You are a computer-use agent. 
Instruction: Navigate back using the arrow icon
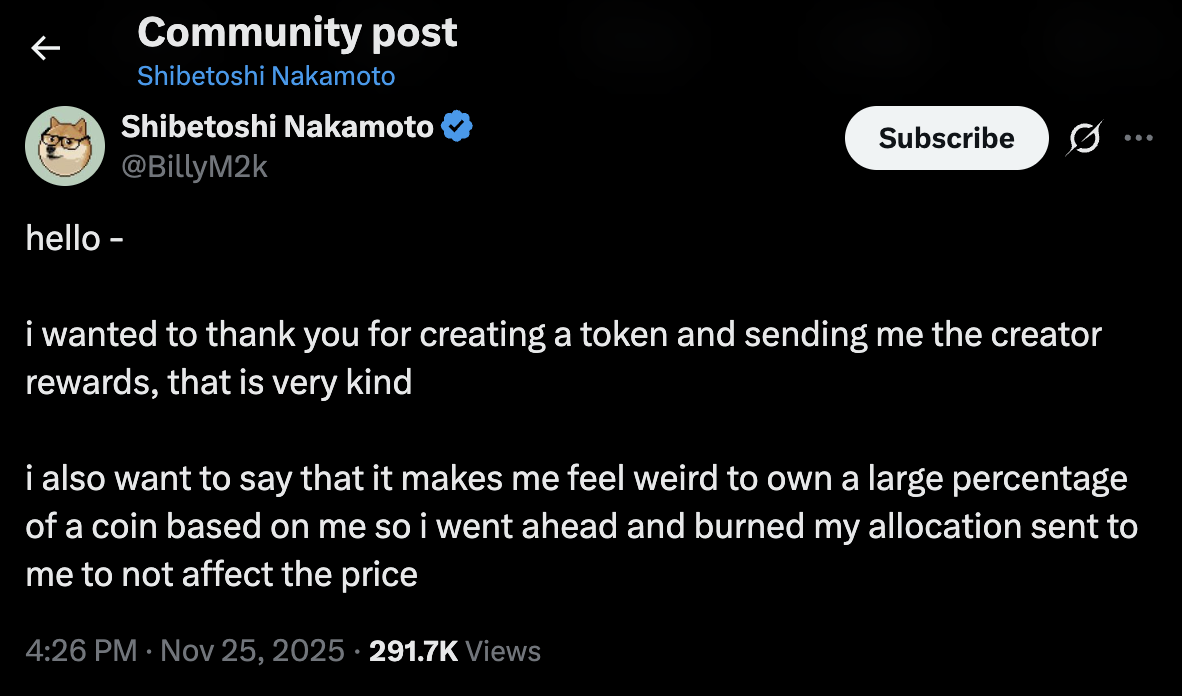pyautogui.click(x=45, y=46)
